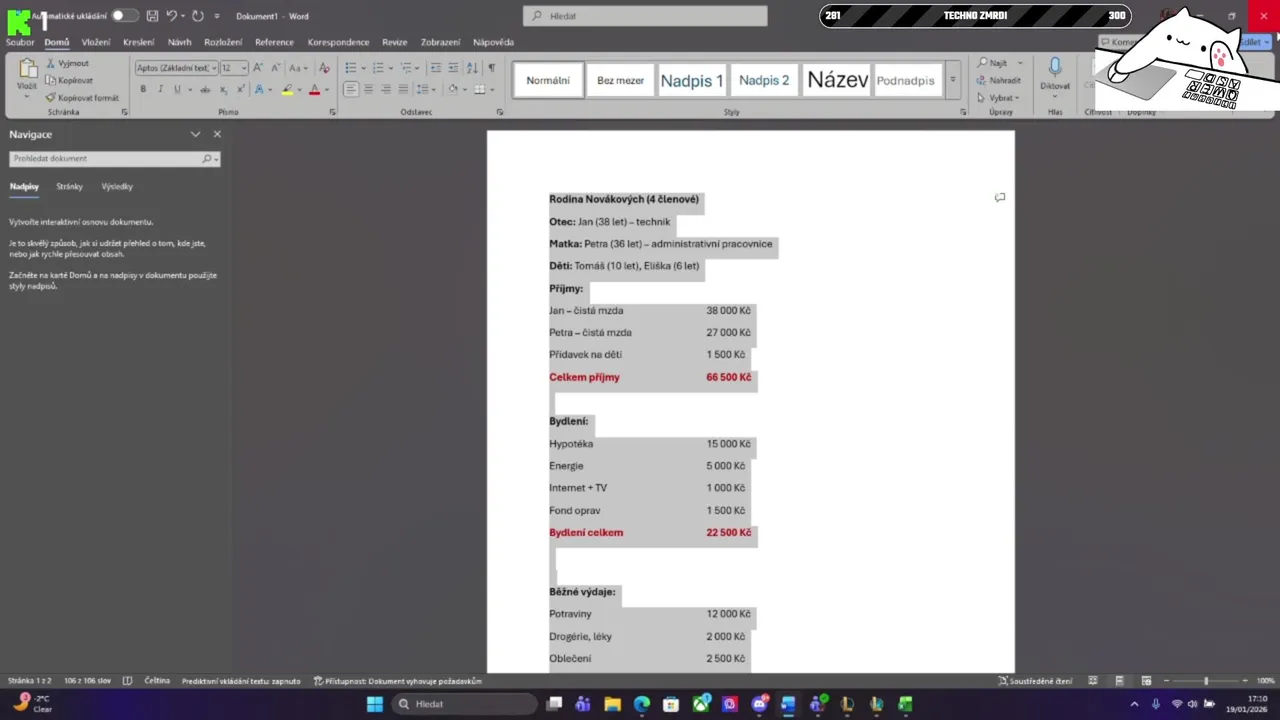Open the Rozložení ribbon tab
1280x720 pixels.
tap(223, 42)
